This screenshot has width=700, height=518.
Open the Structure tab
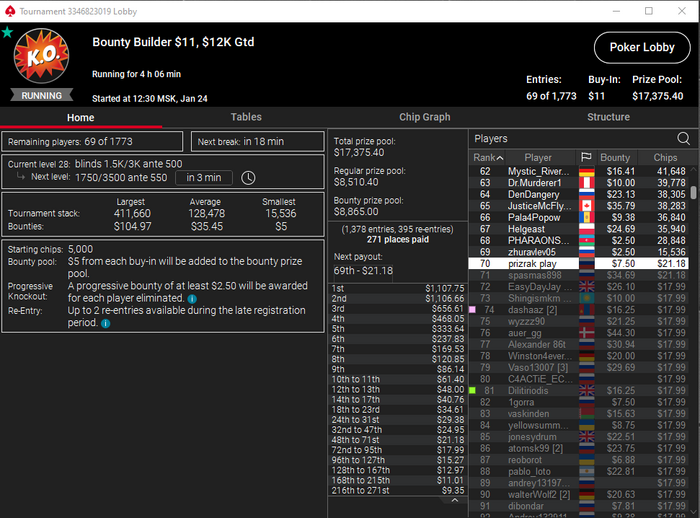[x=608, y=117]
